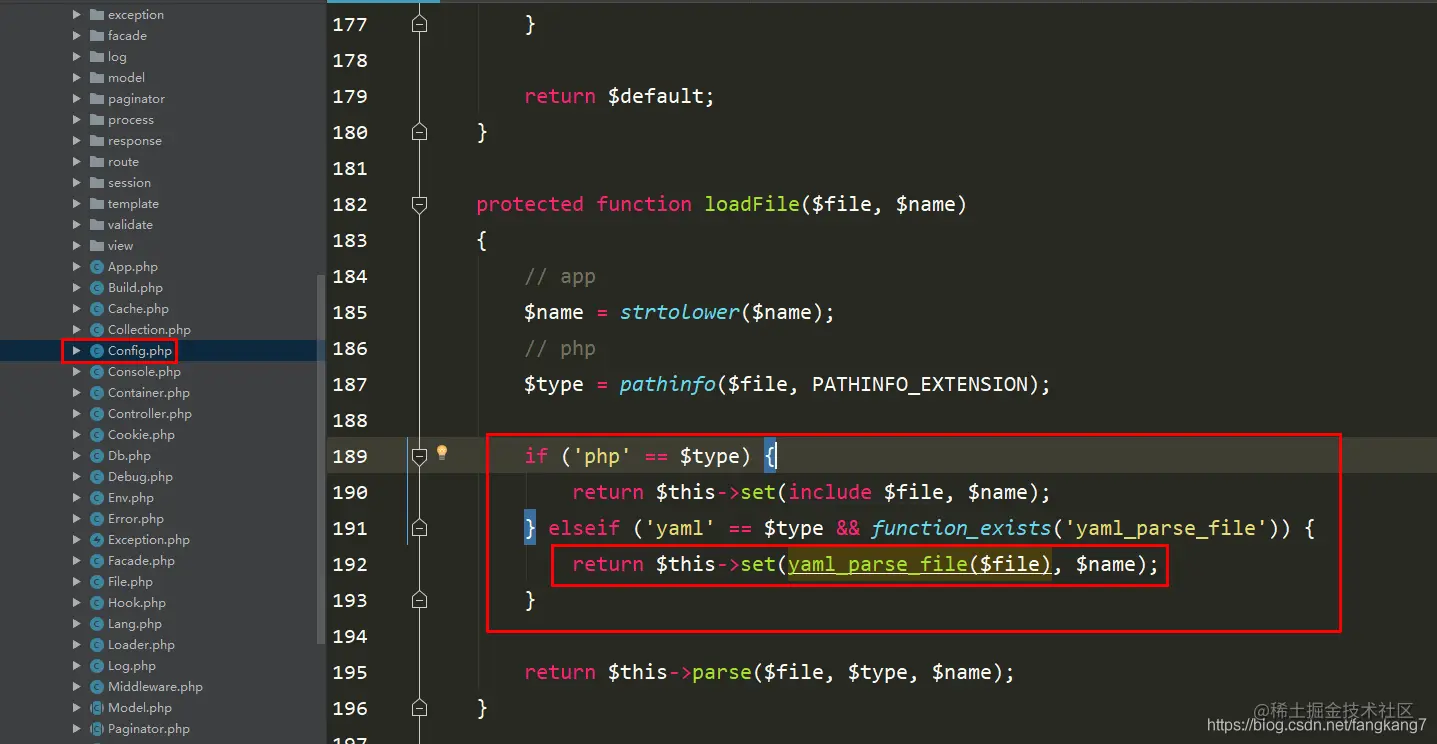Viewport: 1437px width, 744px height.
Task: Select the view folder icon
Action: coord(97,246)
